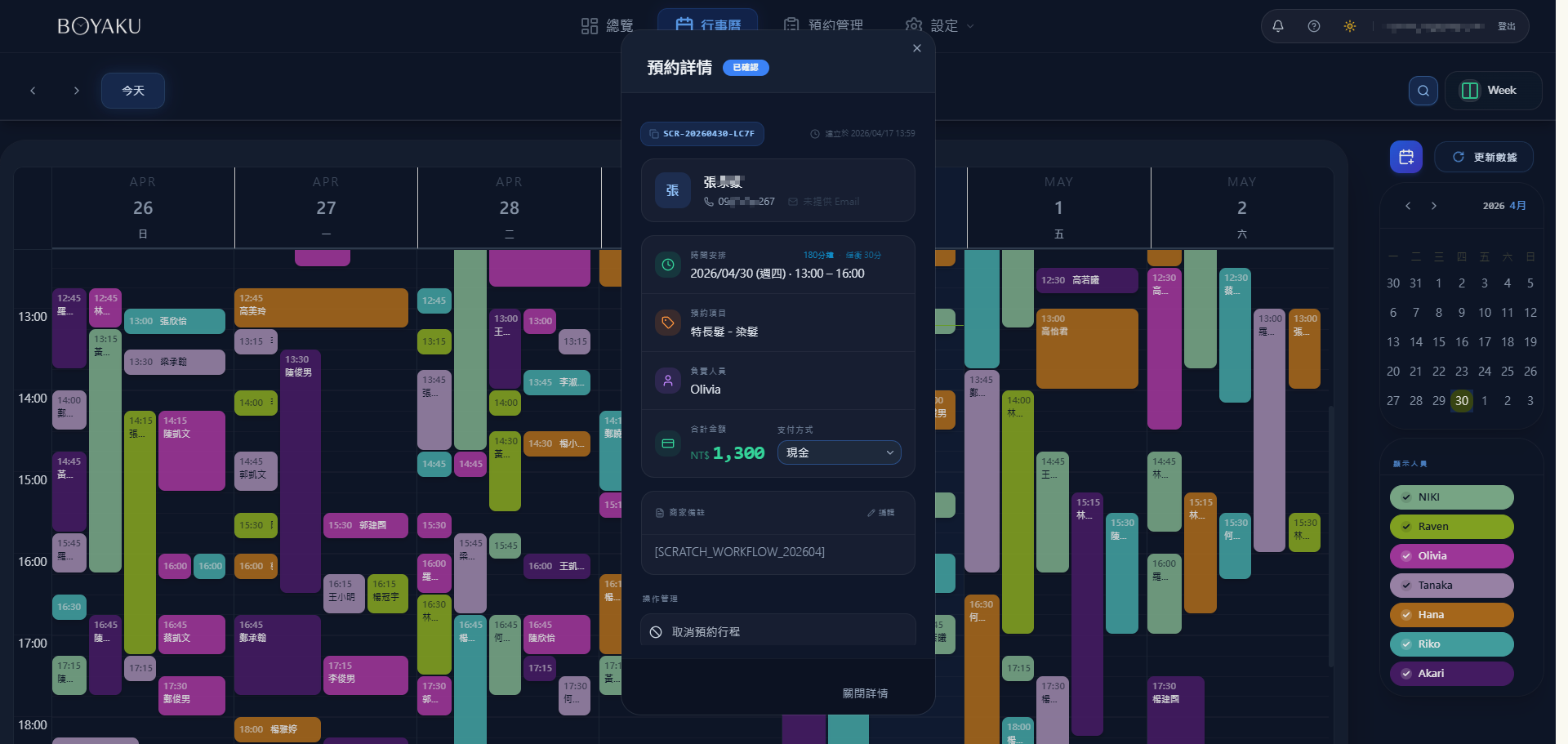Mini calendar previous month arrow

(1408, 206)
